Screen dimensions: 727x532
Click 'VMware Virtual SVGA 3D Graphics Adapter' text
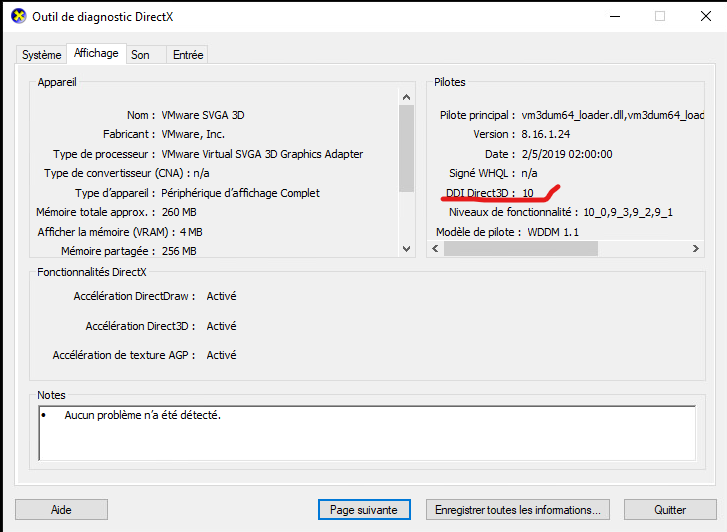(262, 154)
